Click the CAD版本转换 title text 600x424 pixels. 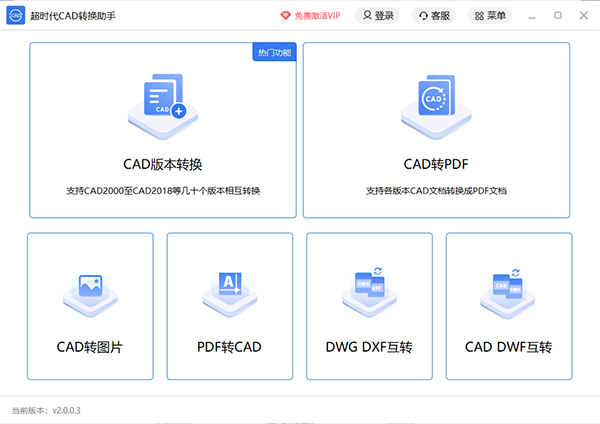tap(162, 164)
